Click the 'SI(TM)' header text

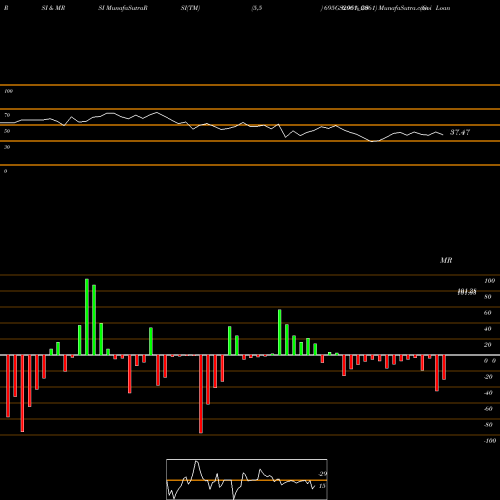tap(190, 8)
